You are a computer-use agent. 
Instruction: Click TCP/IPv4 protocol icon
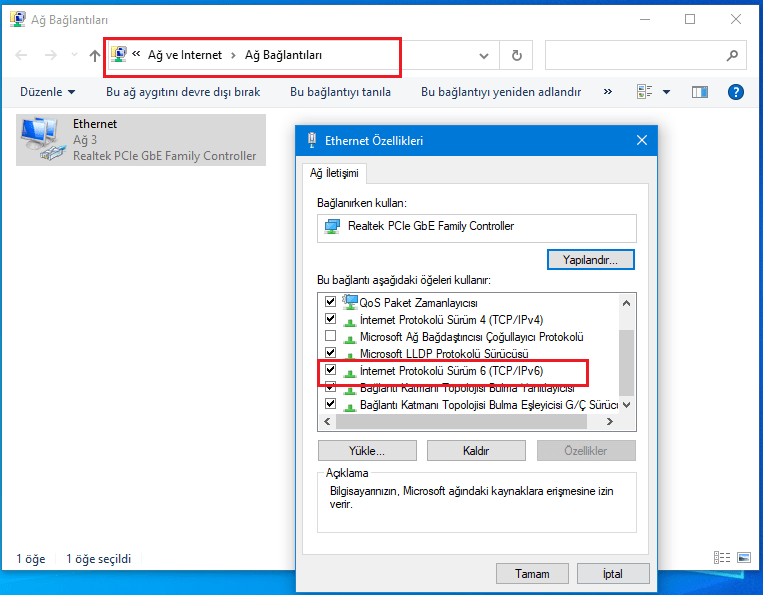(x=349, y=322)
